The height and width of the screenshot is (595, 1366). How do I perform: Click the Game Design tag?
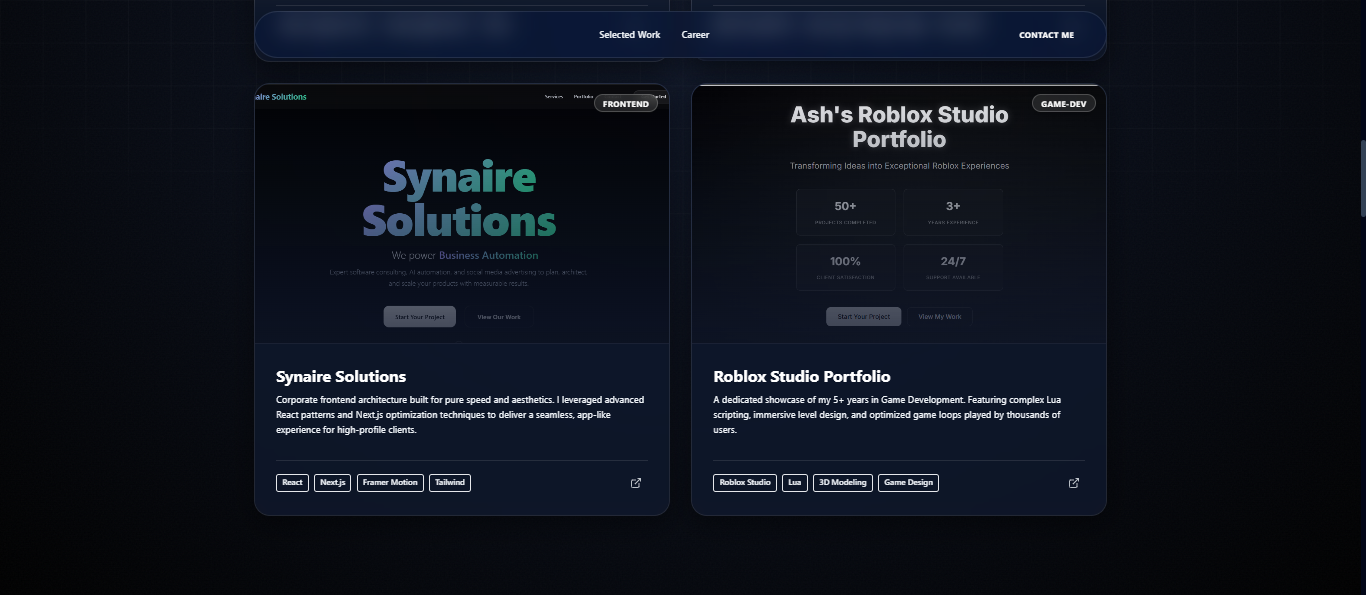click(908, 483)
